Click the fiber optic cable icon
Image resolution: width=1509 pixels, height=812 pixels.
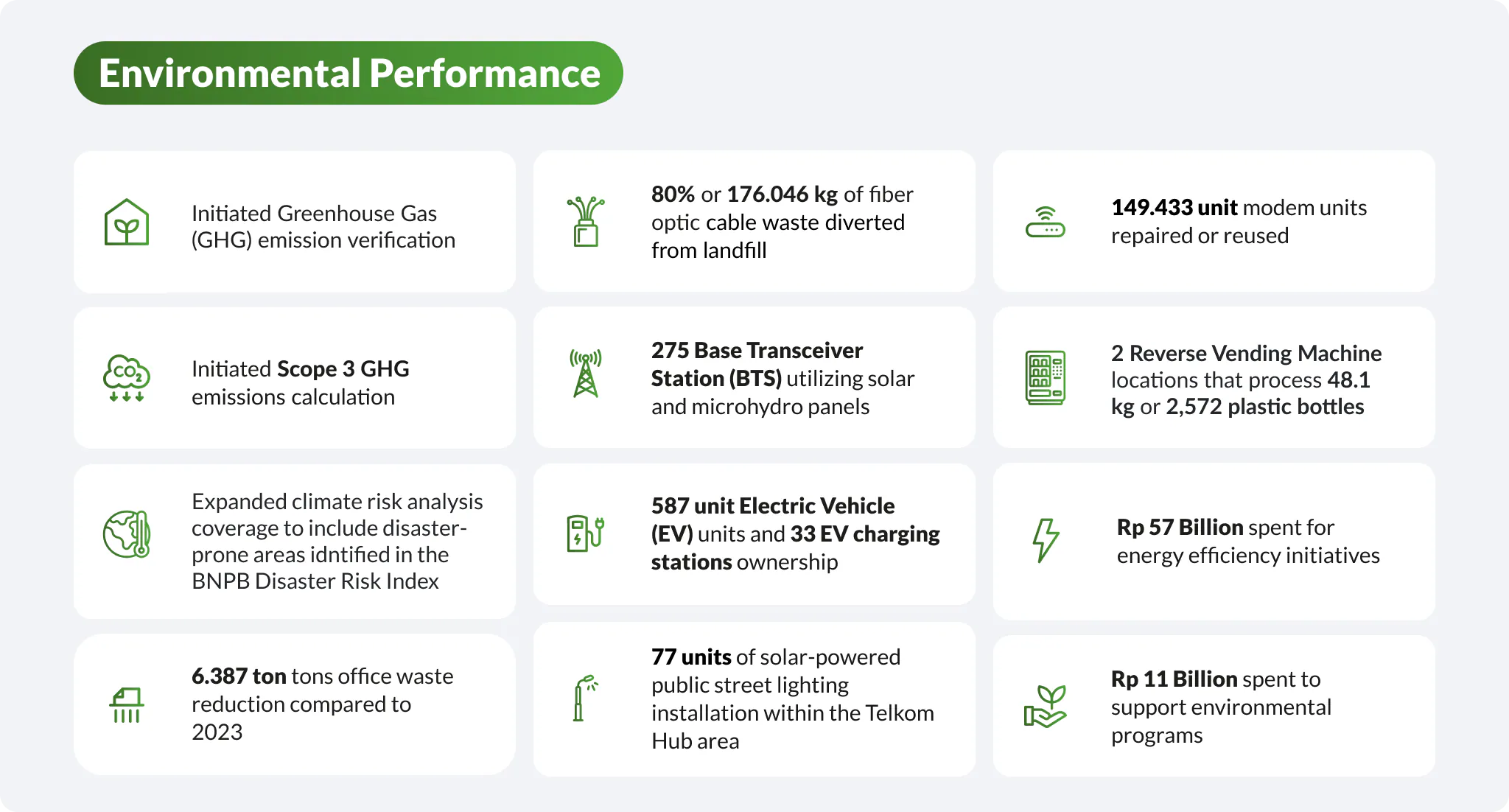pos(586,221)
